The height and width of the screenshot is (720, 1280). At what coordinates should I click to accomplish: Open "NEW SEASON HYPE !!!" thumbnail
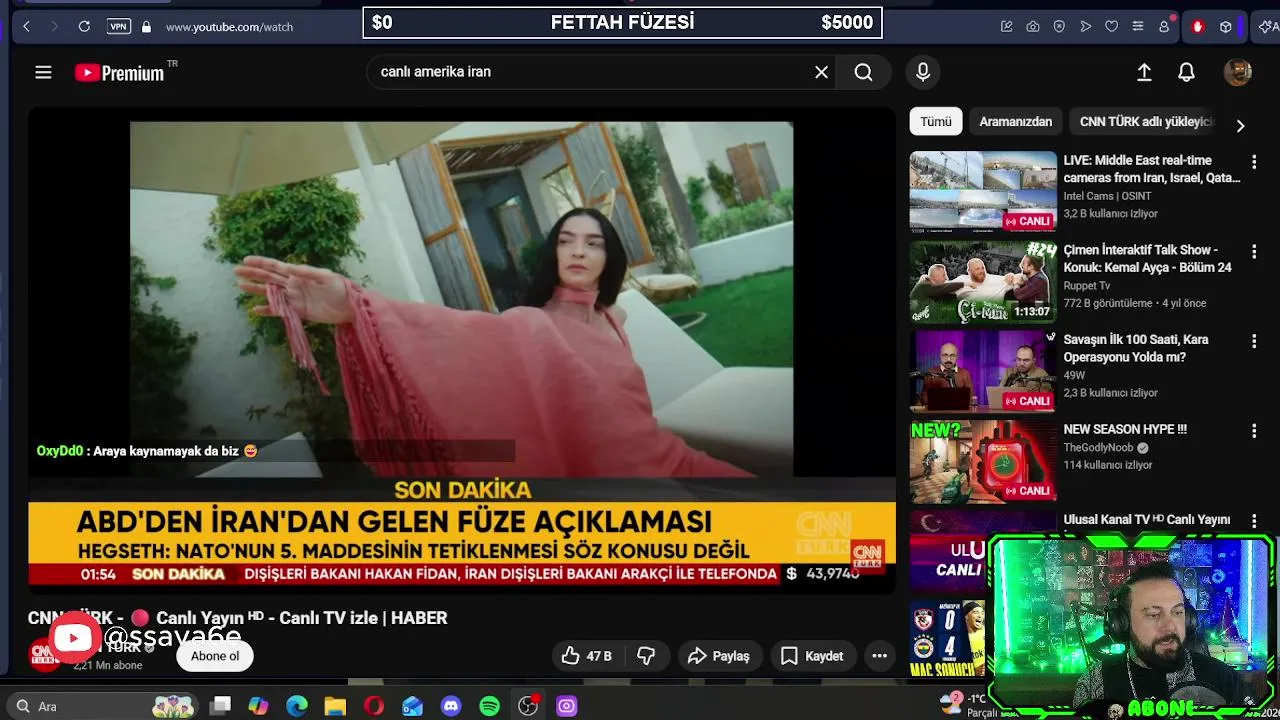(983, 462)
